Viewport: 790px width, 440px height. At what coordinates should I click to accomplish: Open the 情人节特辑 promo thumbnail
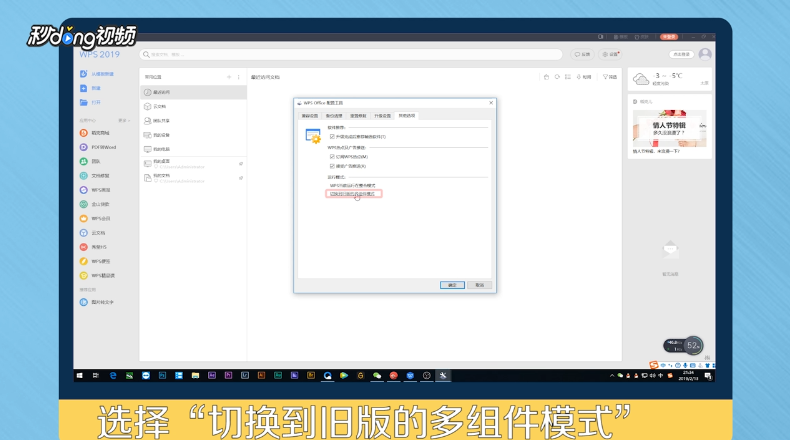[x=670, y=129]
